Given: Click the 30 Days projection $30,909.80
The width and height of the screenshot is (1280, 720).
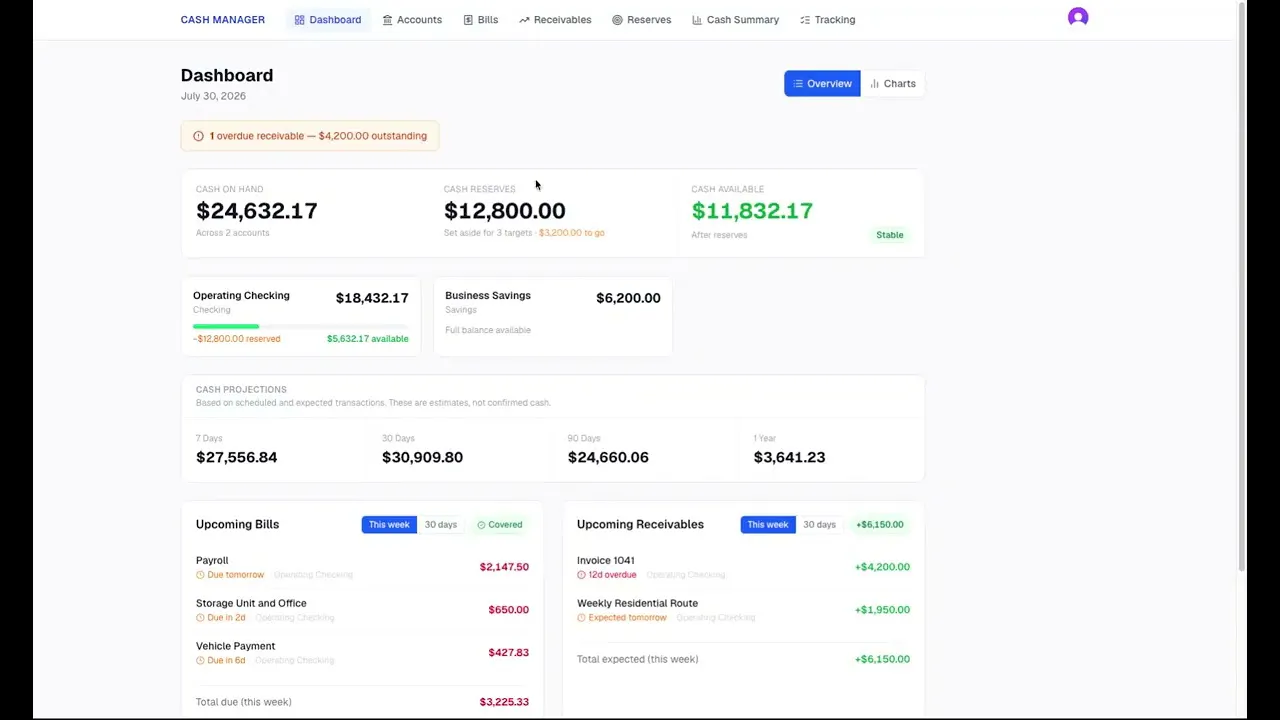Looking at the screenshot, I should coord(422,457).
